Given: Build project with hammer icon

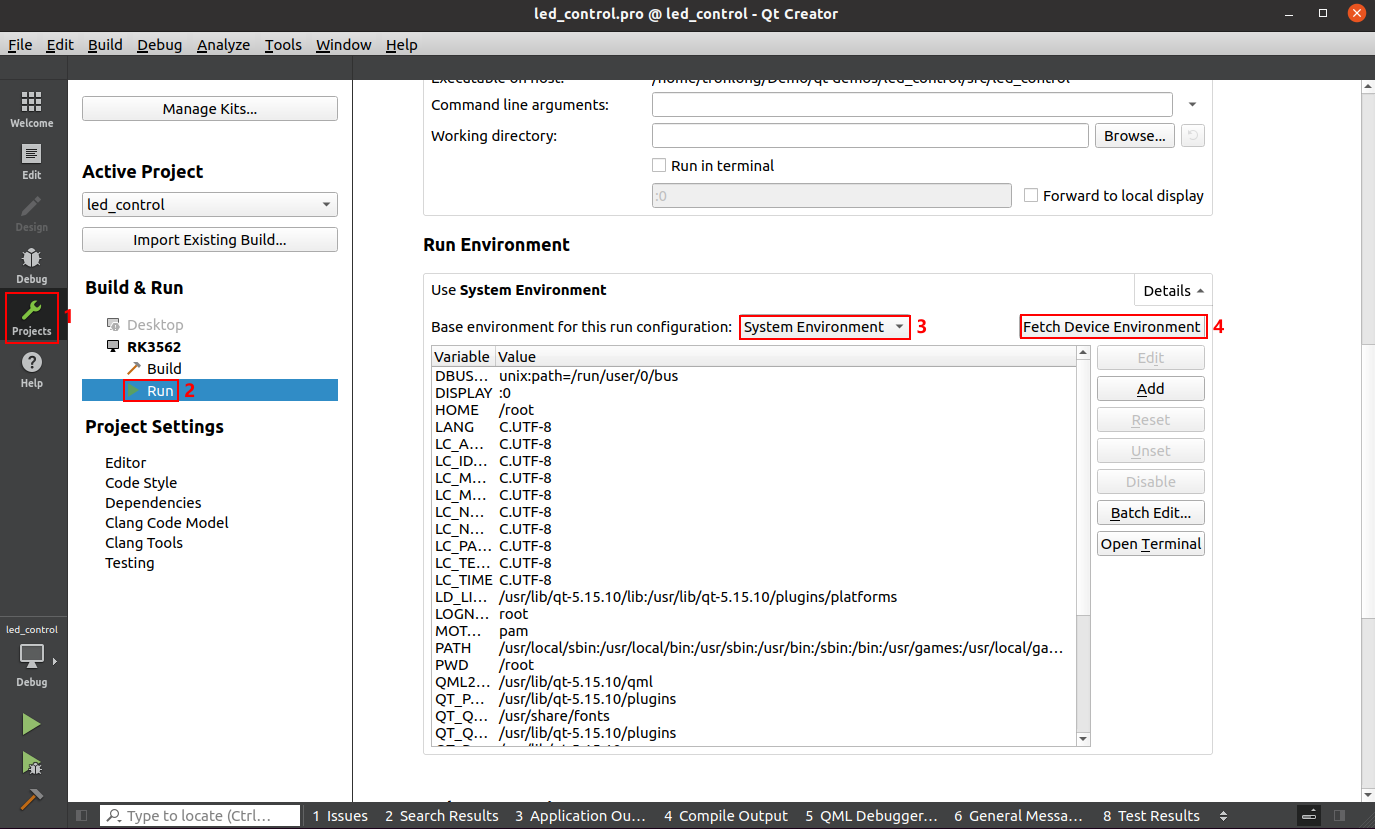Looking at the screenshot, I should click(31, 799).
